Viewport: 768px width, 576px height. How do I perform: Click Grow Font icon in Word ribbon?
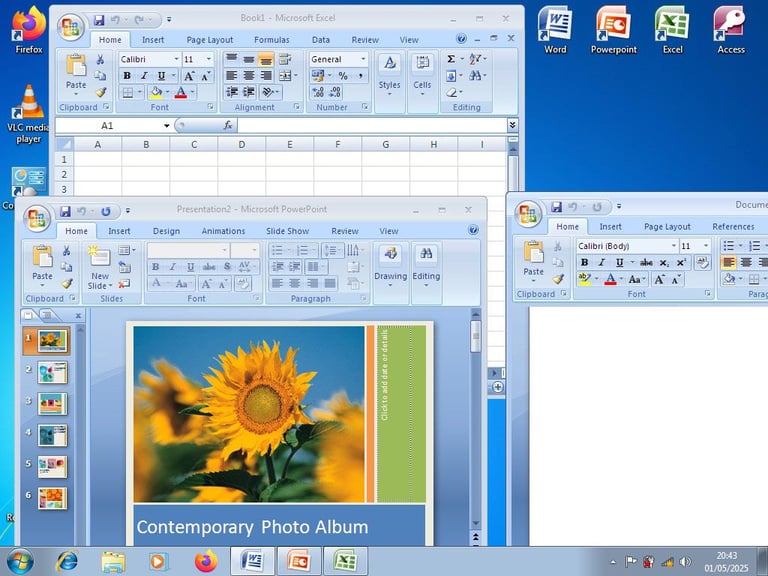click(659, 279)
